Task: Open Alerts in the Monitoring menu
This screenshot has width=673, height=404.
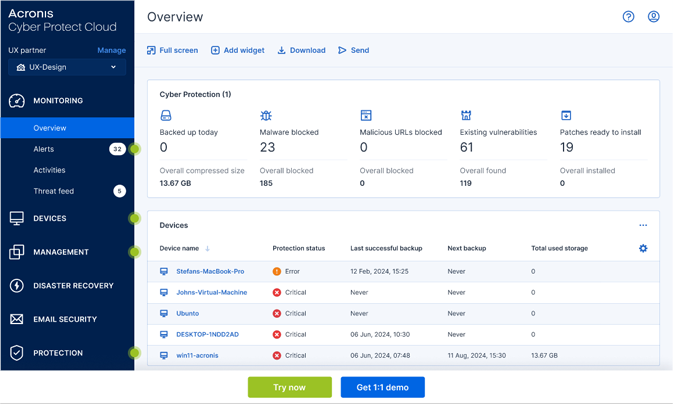Action: point(44,149)
